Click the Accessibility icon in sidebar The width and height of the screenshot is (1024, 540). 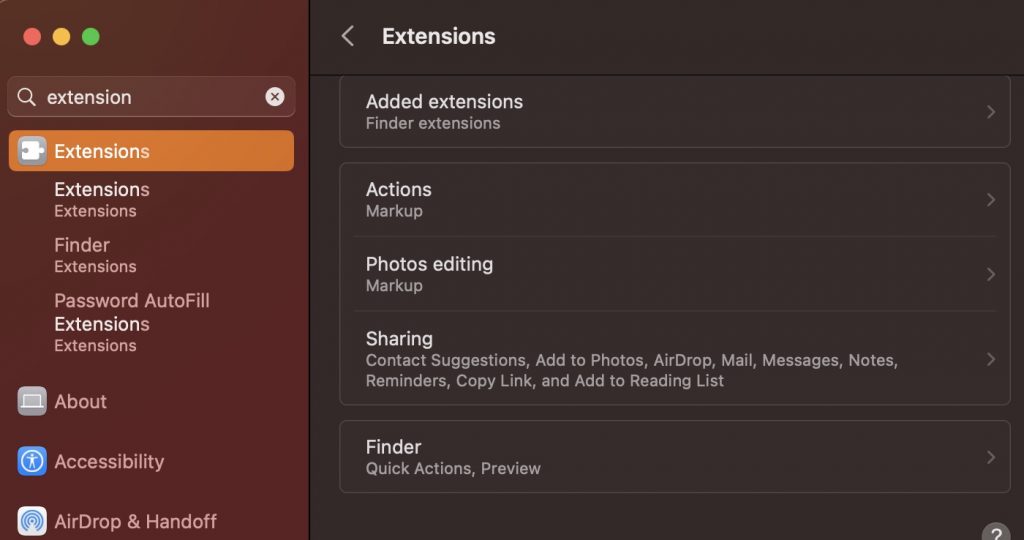tap(32, 461)
